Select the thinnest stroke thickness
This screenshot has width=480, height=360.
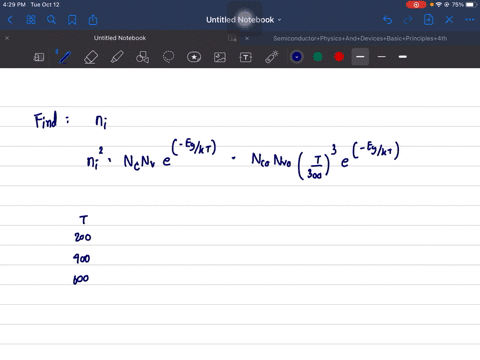pos(382,57)
